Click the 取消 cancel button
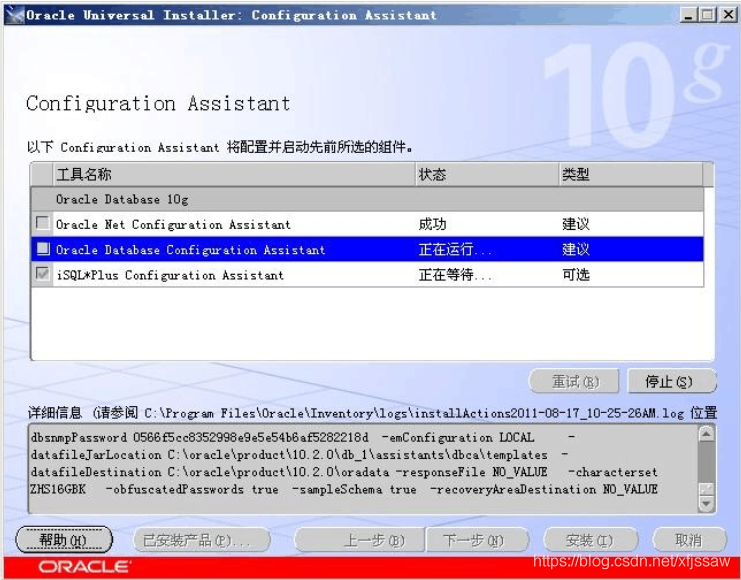Screen dimensions: 741x580 tap(689, 540)
